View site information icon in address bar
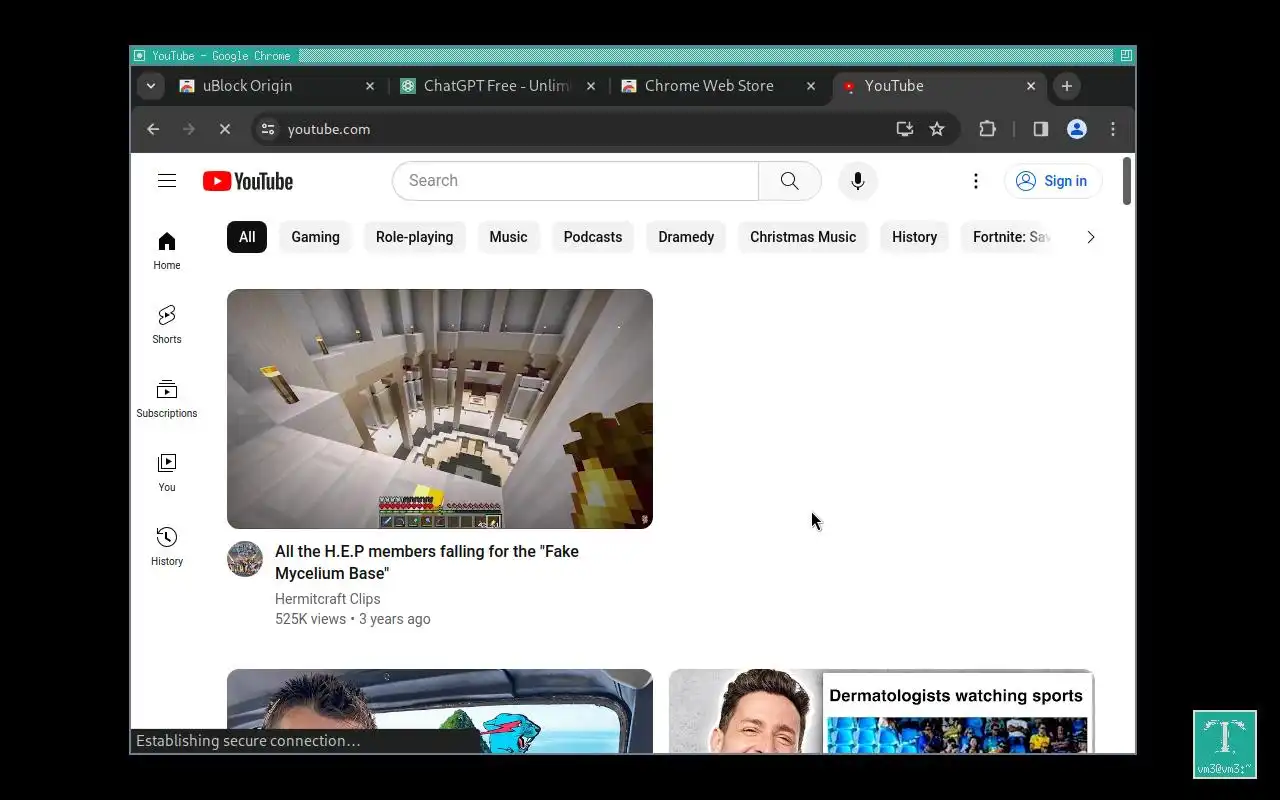1280x800 pixels. pyautogui.click(x=266, y=129)
